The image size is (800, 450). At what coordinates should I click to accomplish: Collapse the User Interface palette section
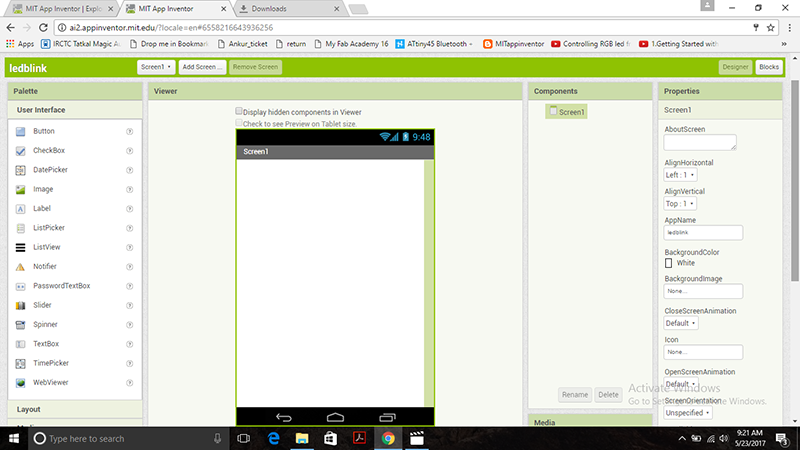[75, 110]
